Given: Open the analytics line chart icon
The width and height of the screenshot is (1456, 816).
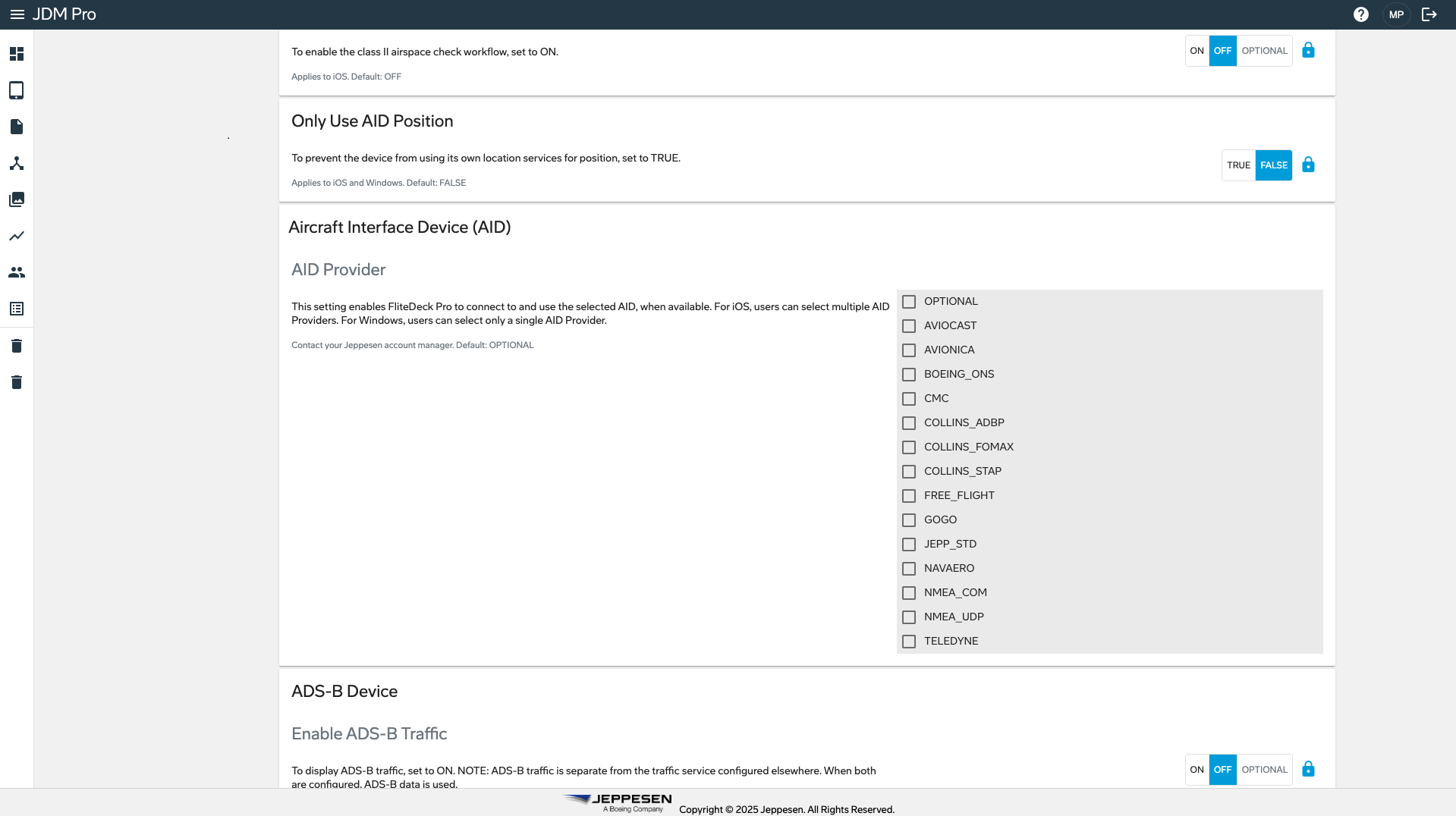Looking at the screenshot, I should pyautogui.click(x=17, y=236).
